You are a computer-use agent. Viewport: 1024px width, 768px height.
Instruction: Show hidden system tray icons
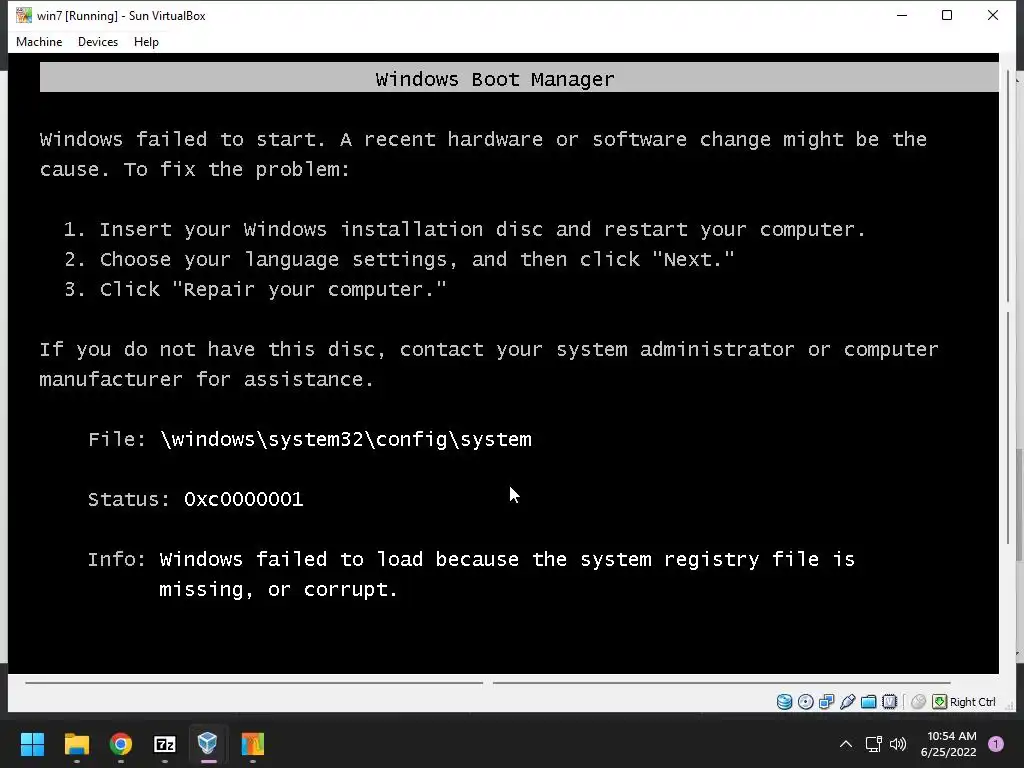(846, 744)
